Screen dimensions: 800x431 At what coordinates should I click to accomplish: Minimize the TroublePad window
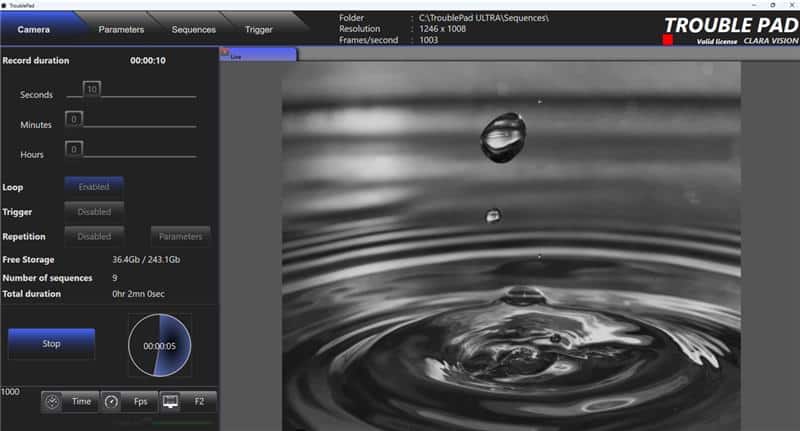pos(754,5)
